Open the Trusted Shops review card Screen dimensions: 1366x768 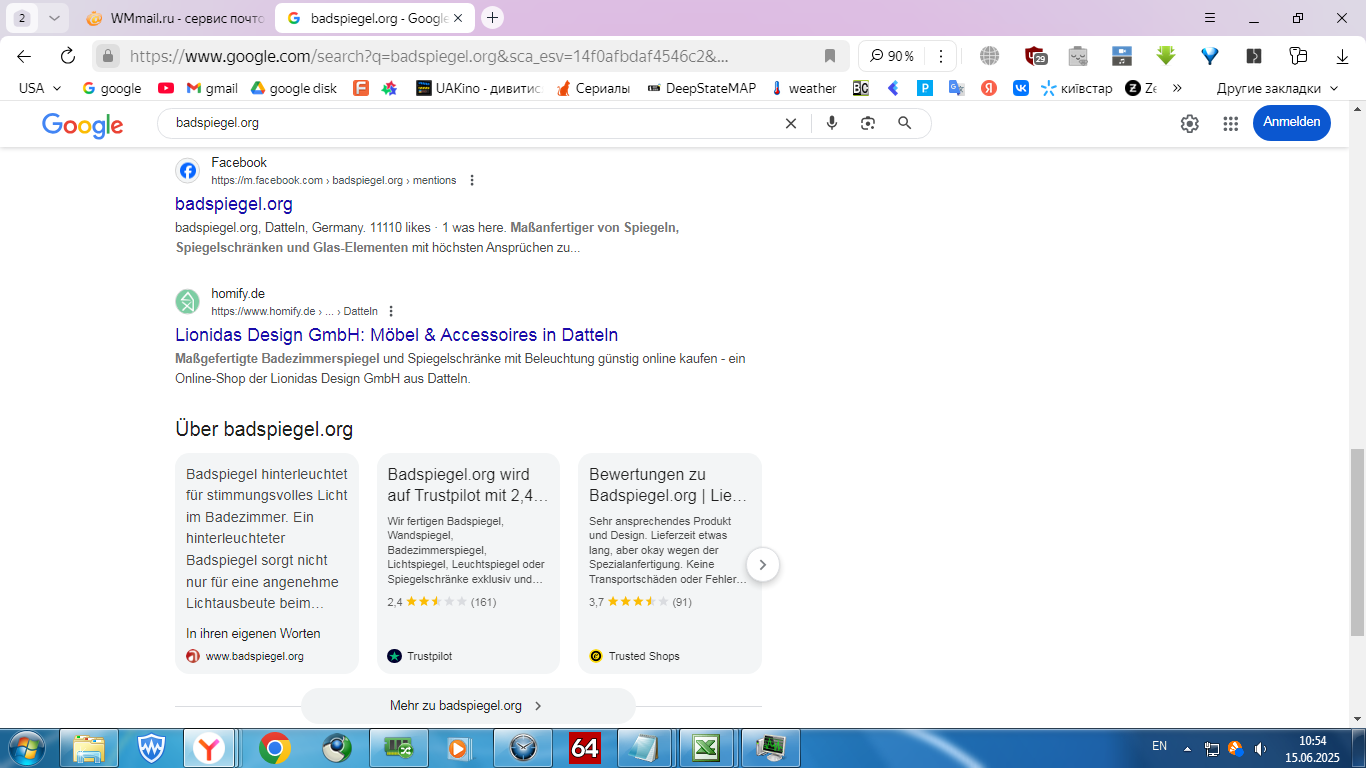670,563
